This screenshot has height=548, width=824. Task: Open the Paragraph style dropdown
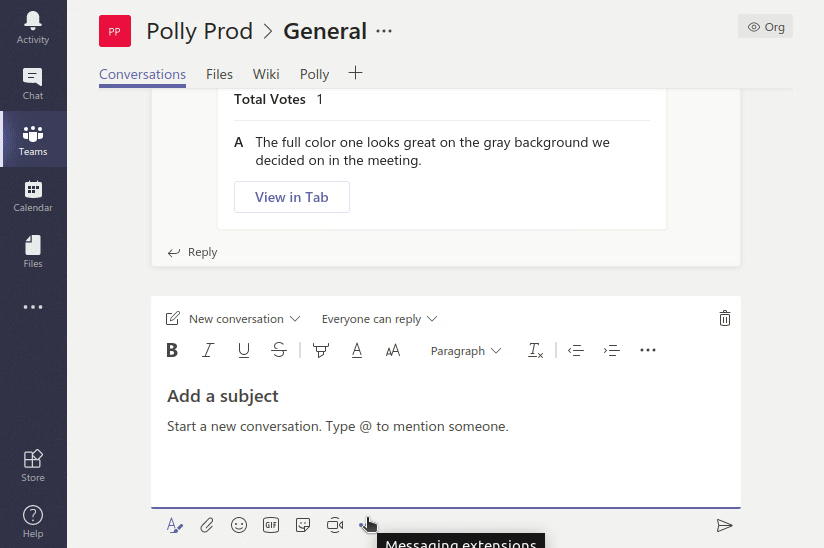click(x=466, y=351)
